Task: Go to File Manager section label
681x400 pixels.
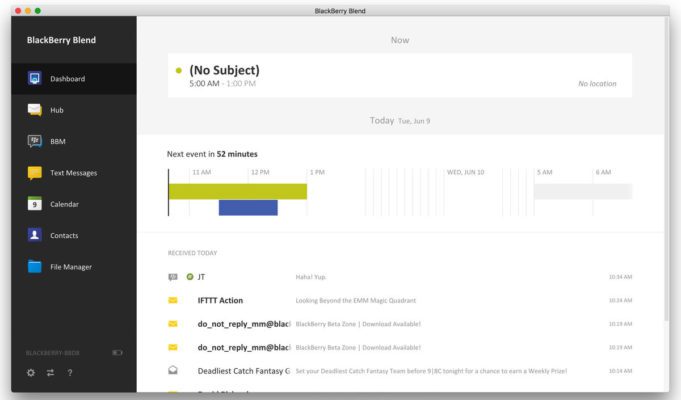Action: (71, 267)
